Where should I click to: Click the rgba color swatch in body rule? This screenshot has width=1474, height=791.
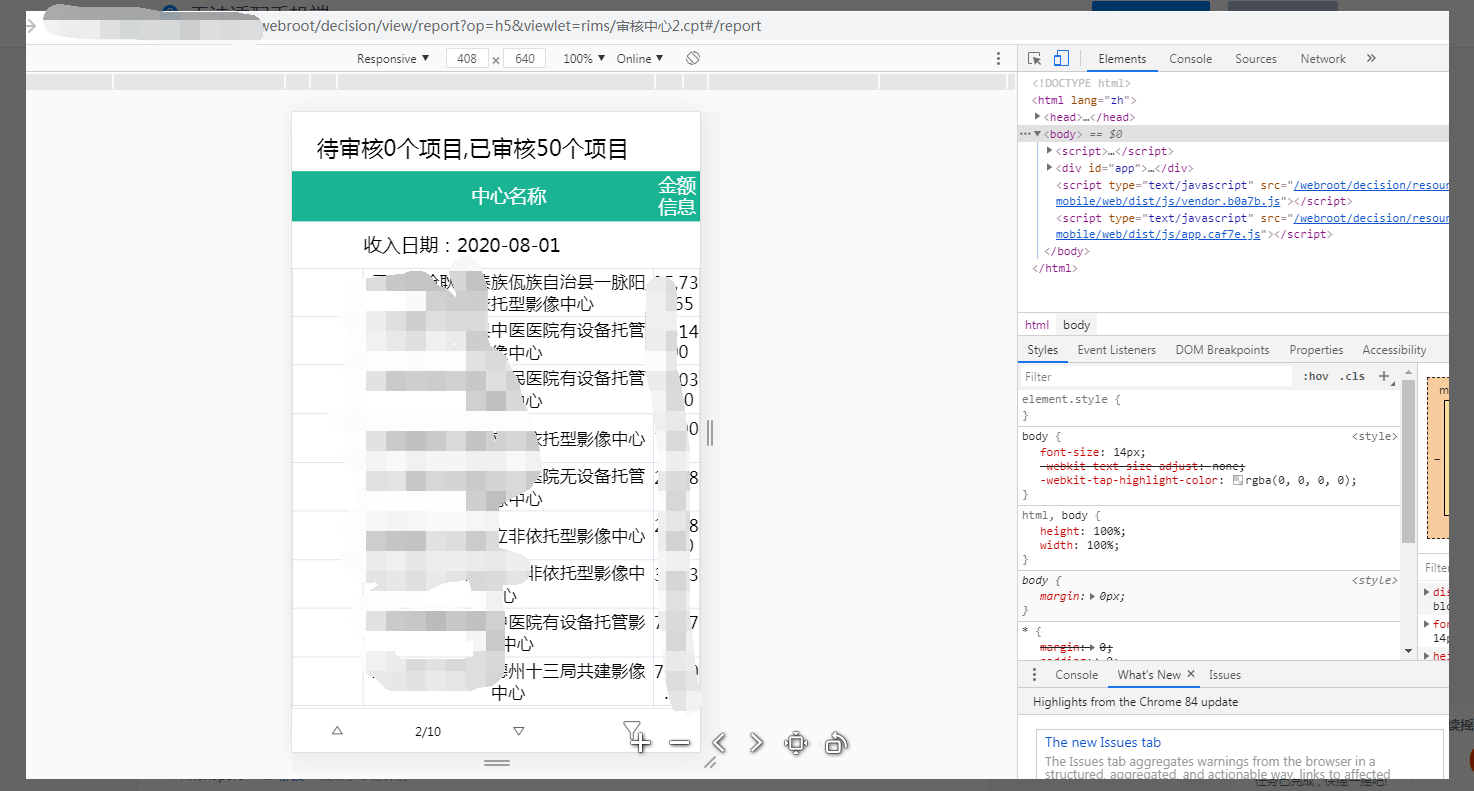click(x=1238, y=481)
